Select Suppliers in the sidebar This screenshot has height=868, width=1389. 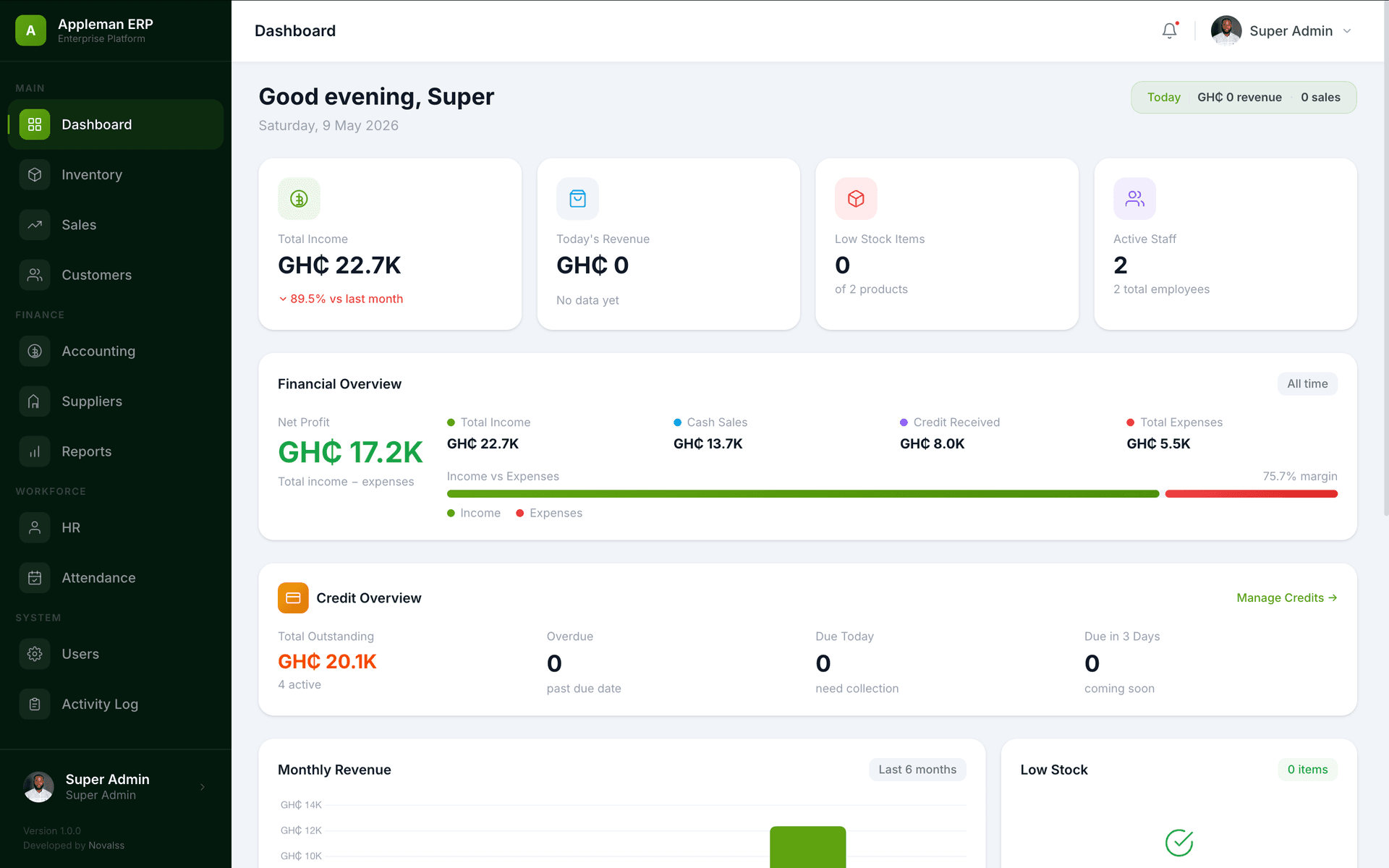point(116,401)
